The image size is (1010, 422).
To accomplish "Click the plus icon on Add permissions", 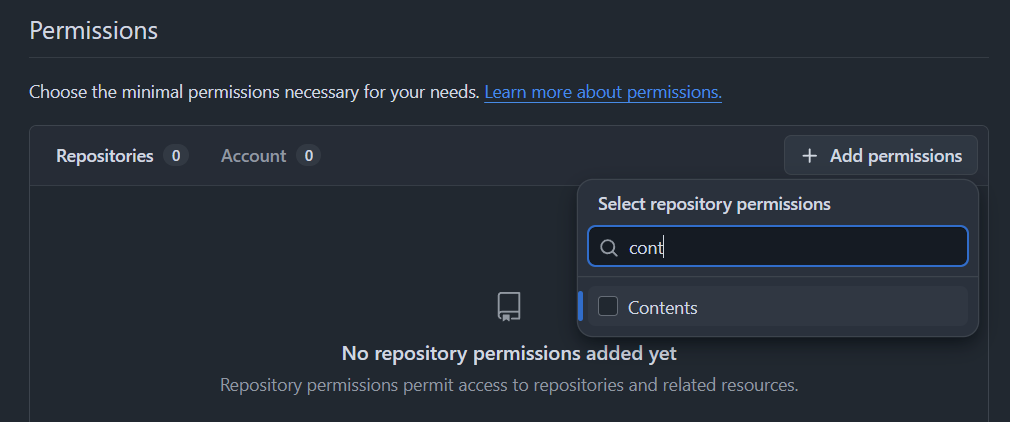I will pos(810,156).
